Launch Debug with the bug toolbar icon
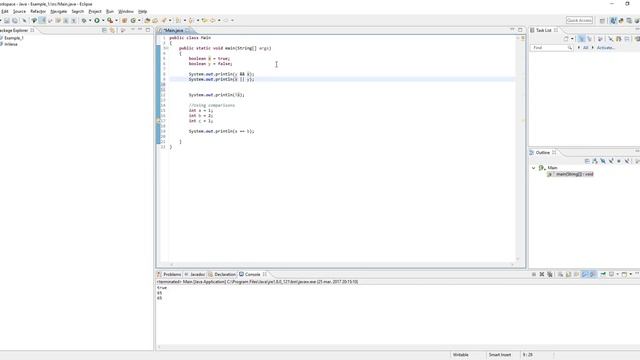The image size is (640, 360). (84, 20)
